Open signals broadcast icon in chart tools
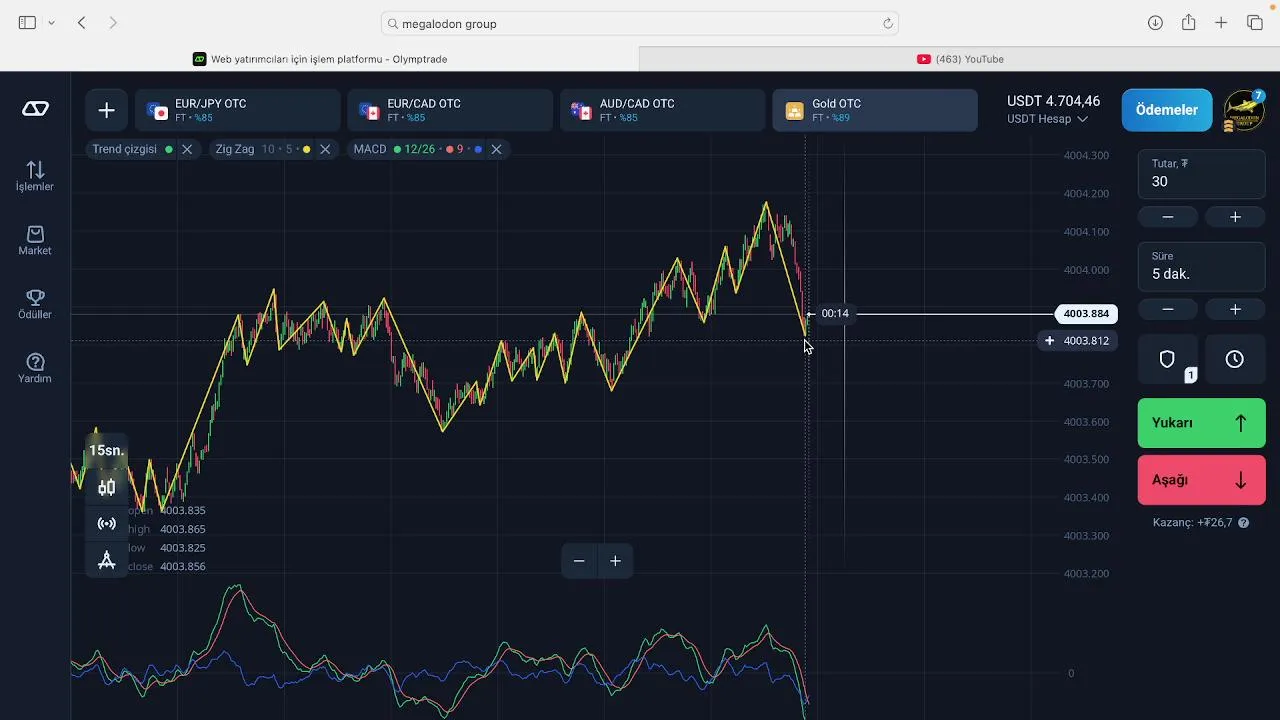This screenshot has width=1280, height=720. [106, 523]
